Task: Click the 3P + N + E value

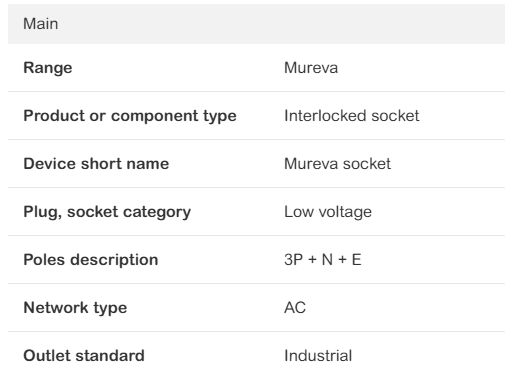Action: [x=323, y=260]
